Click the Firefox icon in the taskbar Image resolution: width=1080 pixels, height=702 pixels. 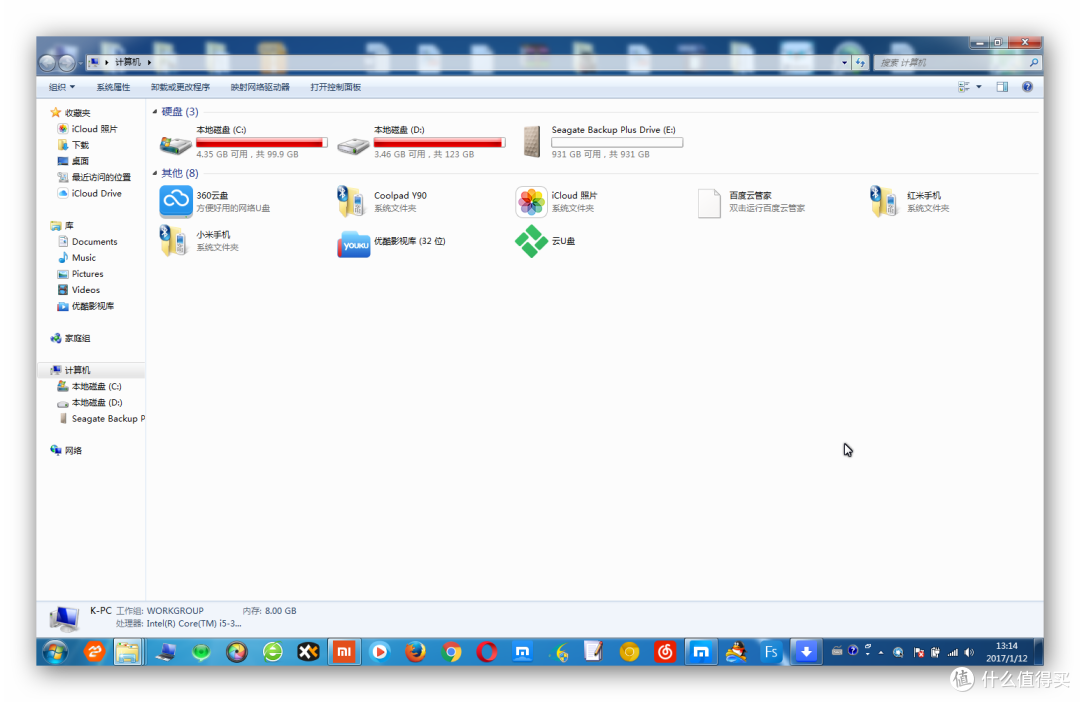(415, 651)
